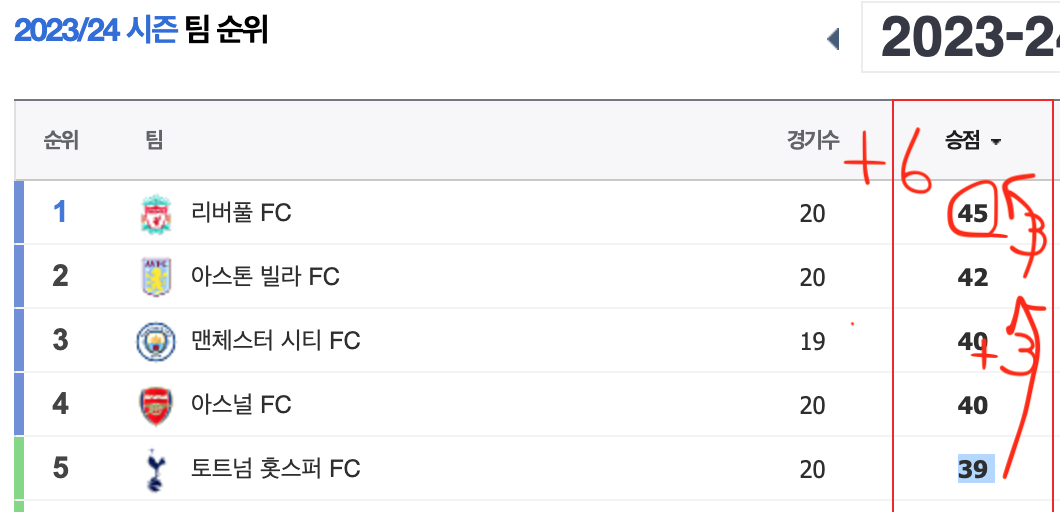Open the 맨체스터 시티 FC team link
The width and height of the screenshot is (1060, 512).
tap(276, 340)
